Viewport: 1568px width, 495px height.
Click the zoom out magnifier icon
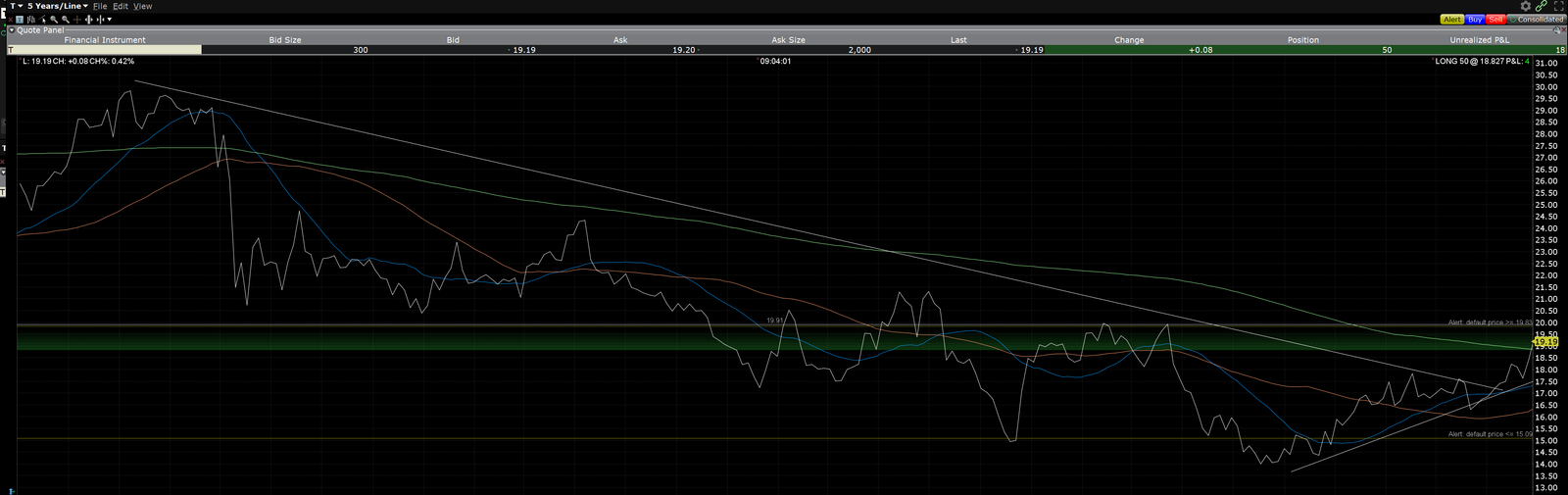click(66, 20)
